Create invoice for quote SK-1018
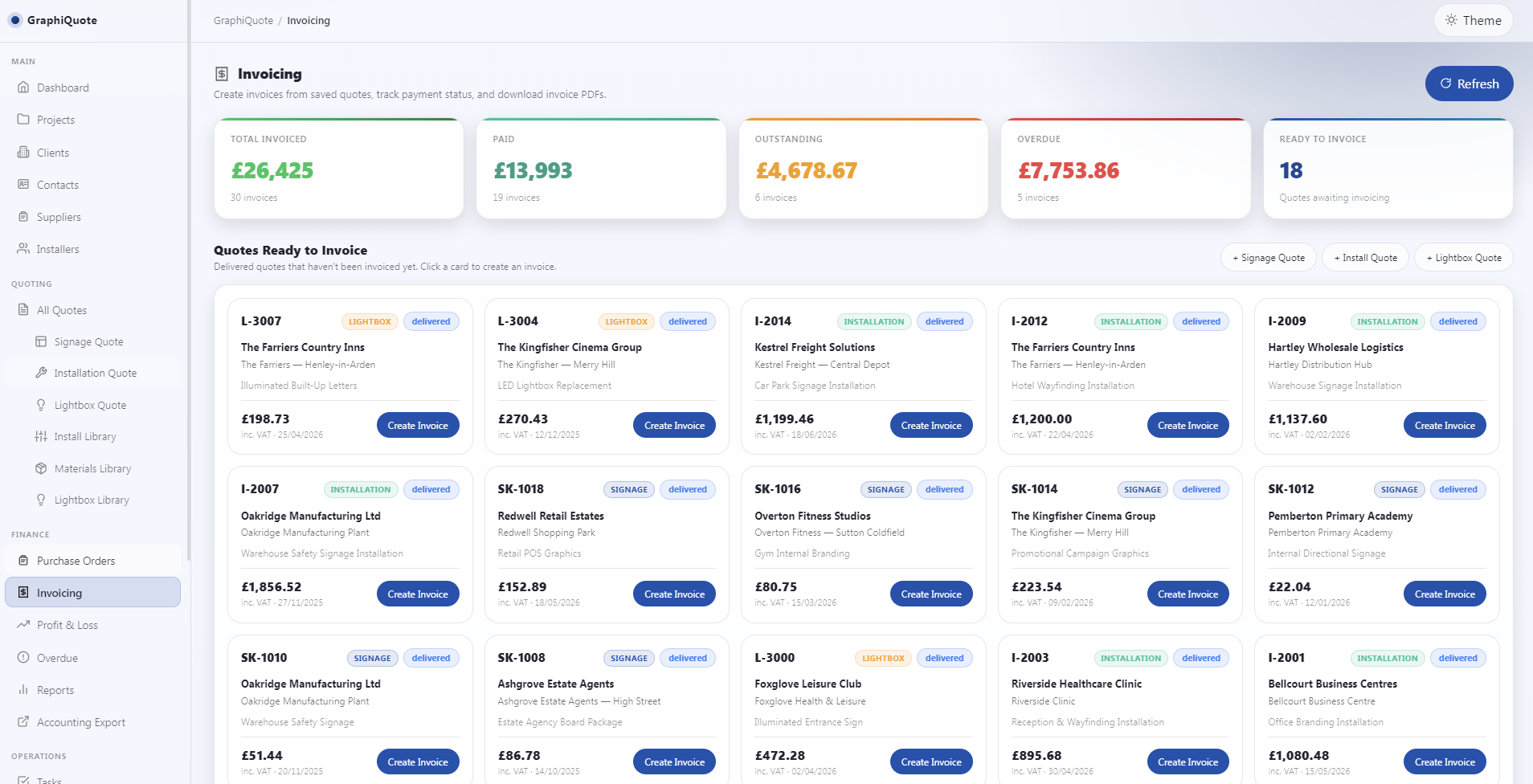The image size is (1533, 784). (x=674, y=594)
